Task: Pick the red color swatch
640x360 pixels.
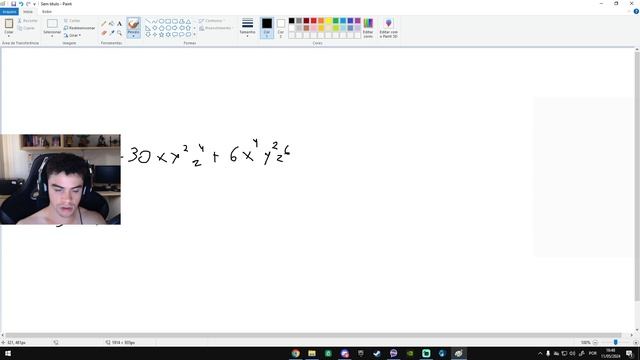Action: point(313,21)
